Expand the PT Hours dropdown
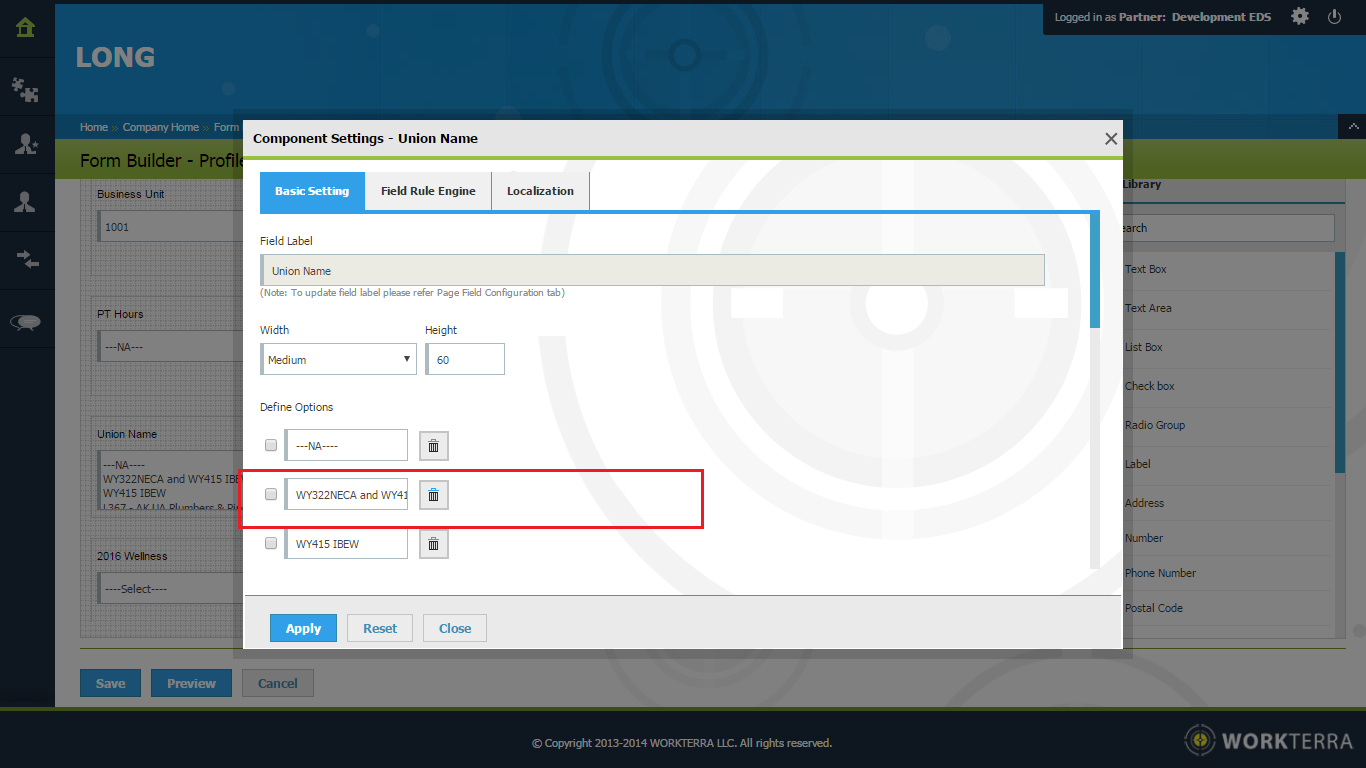This screenshot has height=768, width=1366. (170, 348)
